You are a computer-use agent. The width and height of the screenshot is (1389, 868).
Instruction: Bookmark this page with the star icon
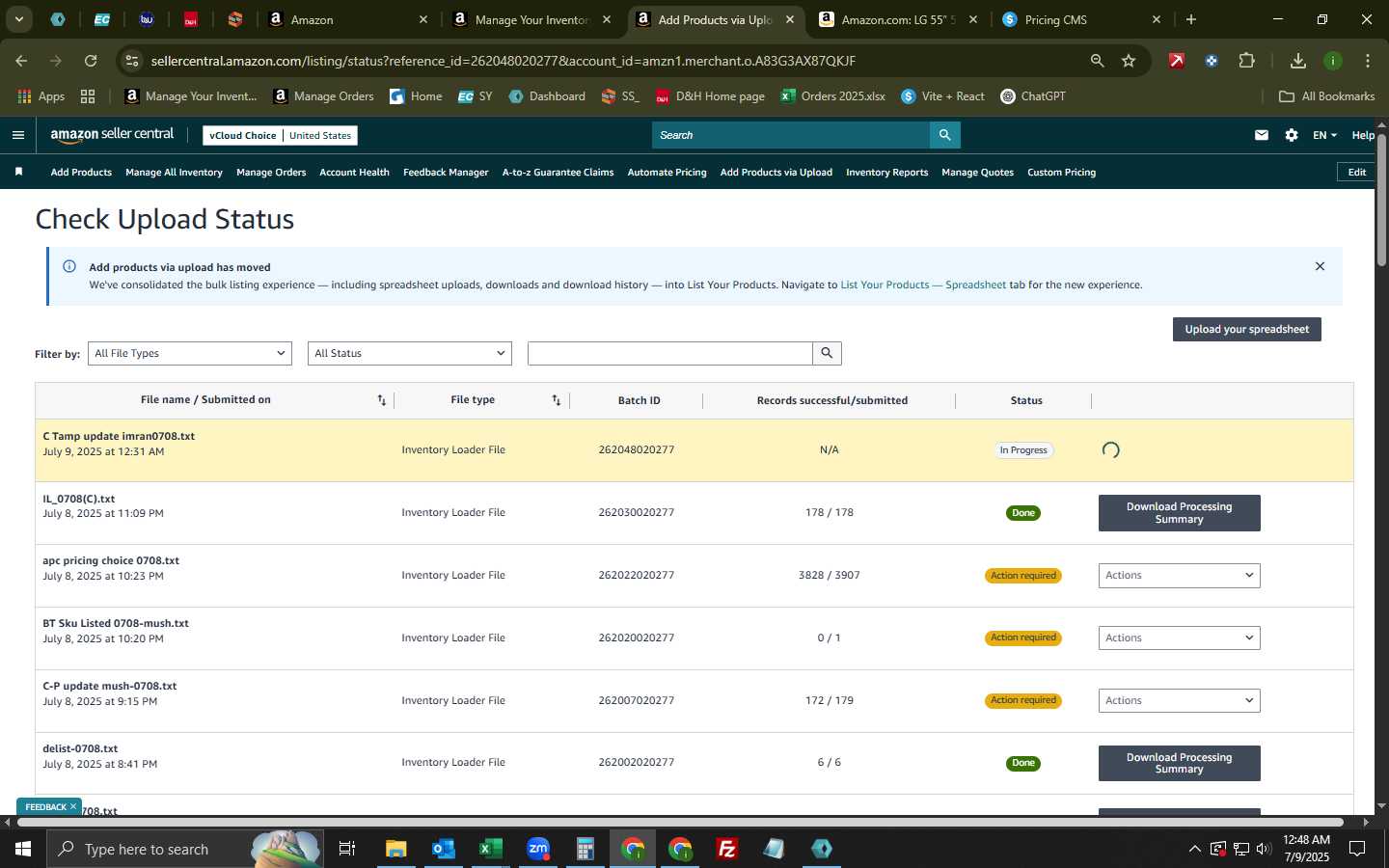point(1129,61)
